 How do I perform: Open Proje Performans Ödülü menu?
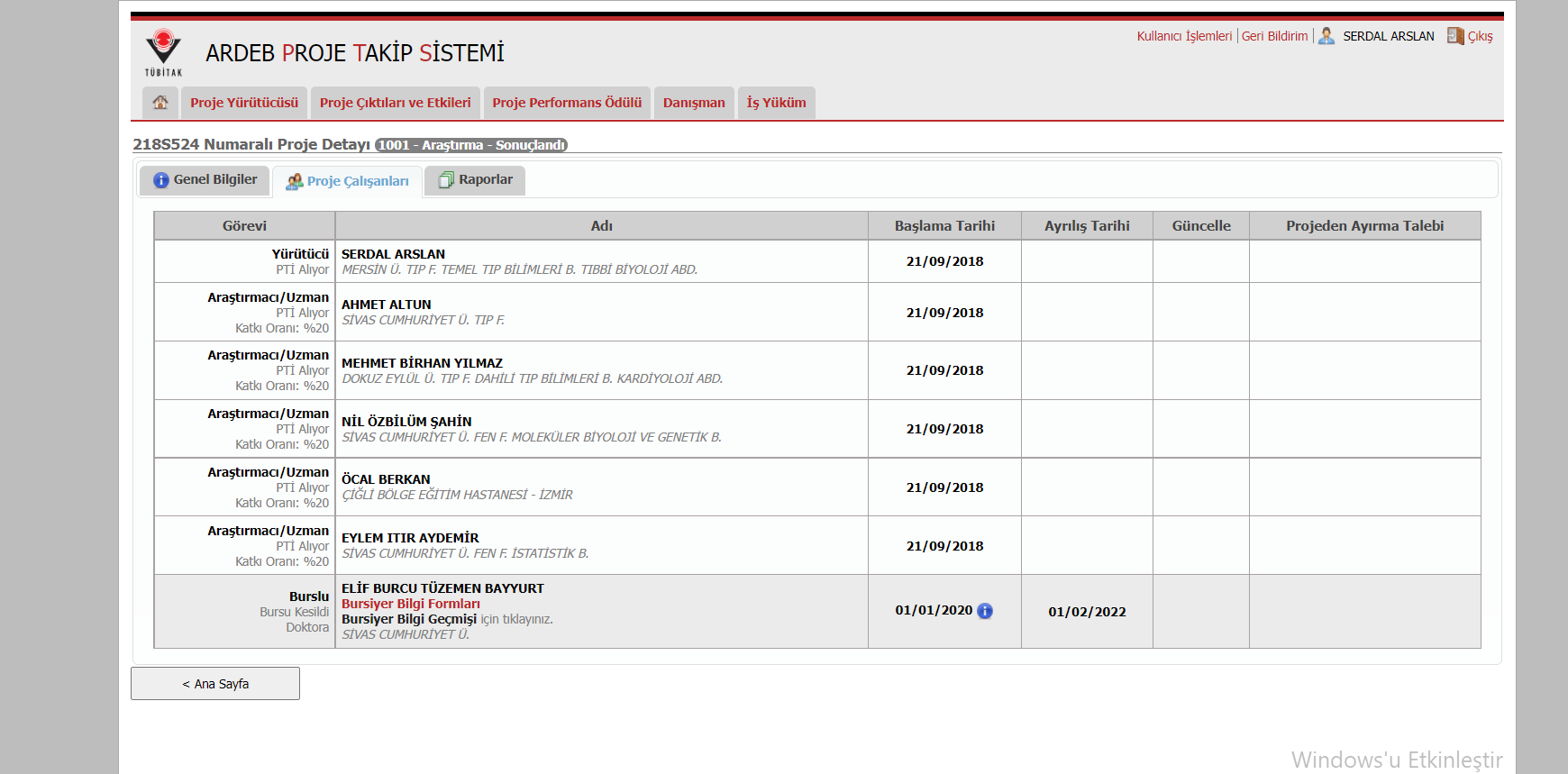567,103
